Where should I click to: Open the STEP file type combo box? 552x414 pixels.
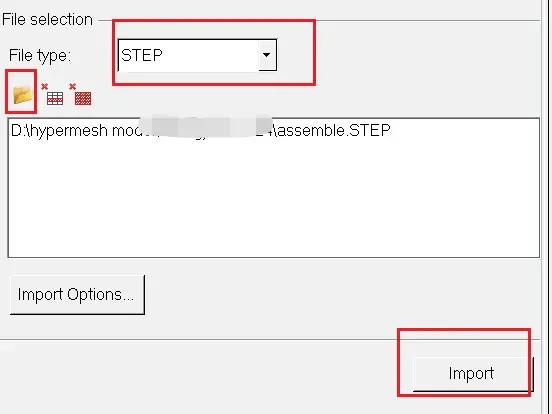pos(197,55)
